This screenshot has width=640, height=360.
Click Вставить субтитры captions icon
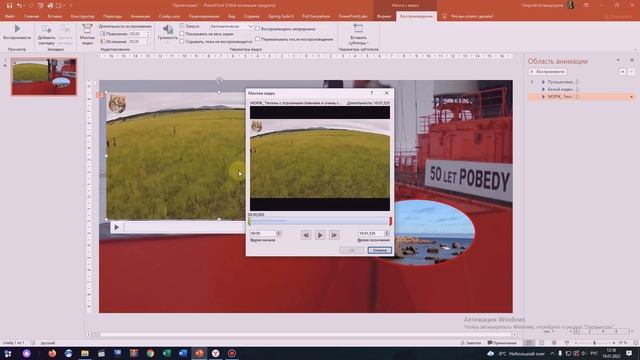click(x=358, y=28)
